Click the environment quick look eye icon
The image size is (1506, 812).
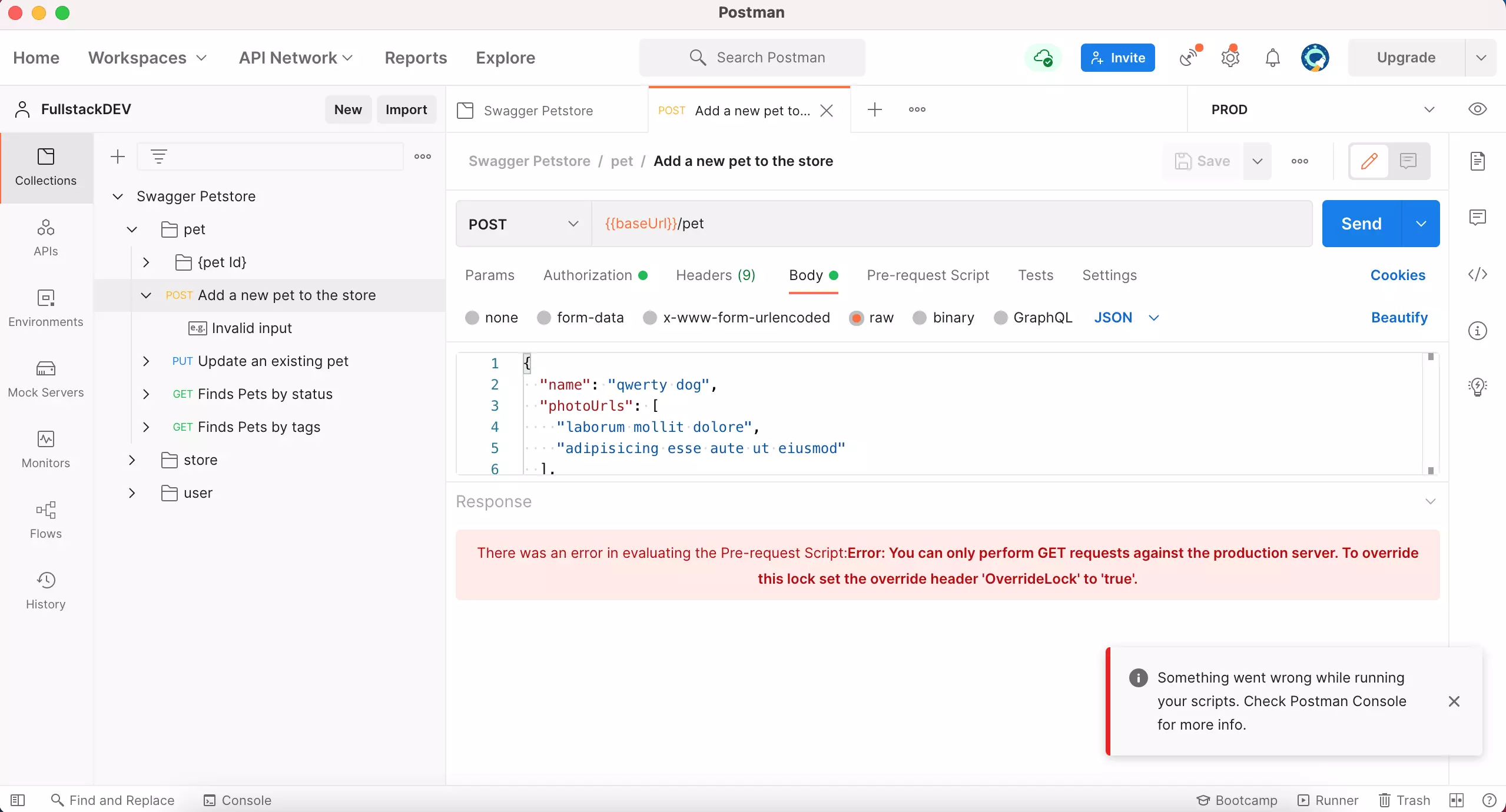click(1477, 109)
